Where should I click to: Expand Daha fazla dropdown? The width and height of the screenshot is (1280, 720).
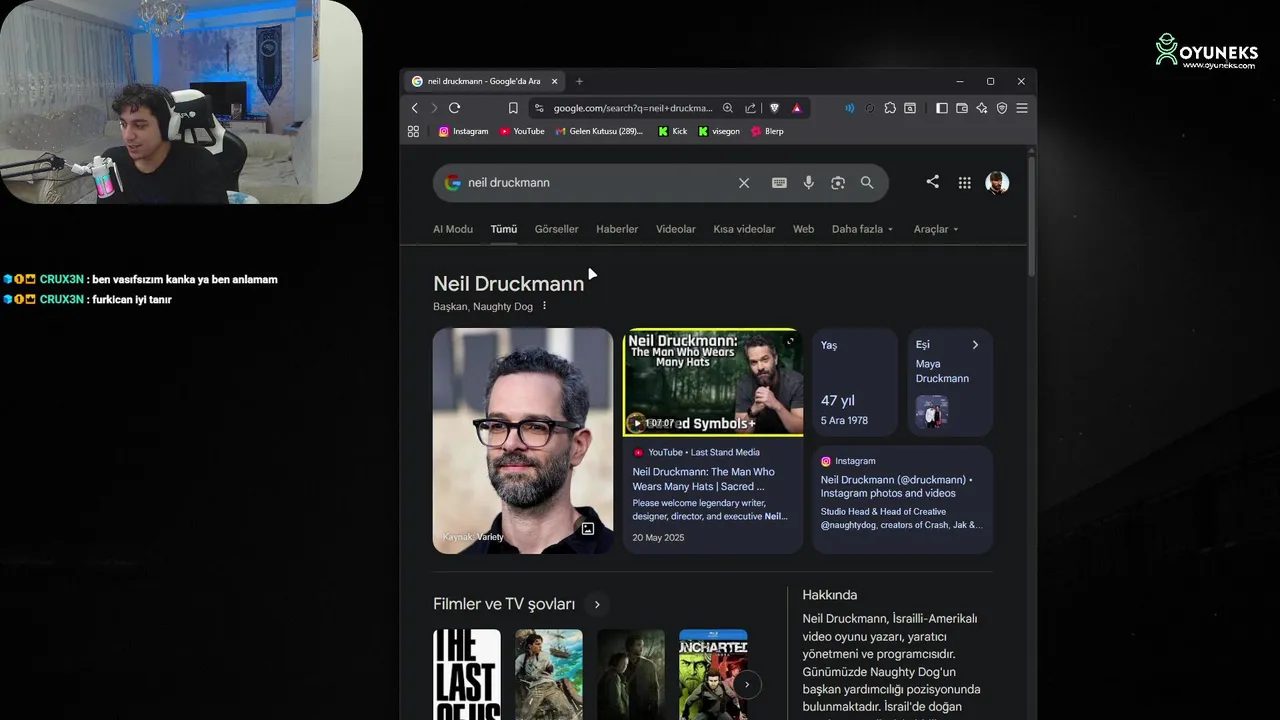coord(862,229)
